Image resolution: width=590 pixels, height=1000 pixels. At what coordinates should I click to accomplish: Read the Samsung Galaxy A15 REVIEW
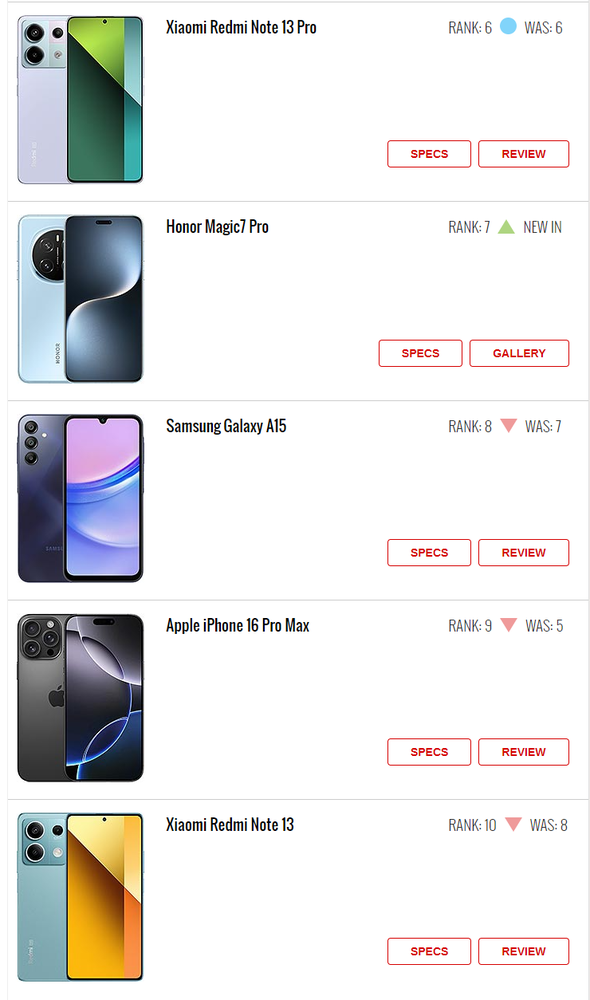click(x=524, y=552)
